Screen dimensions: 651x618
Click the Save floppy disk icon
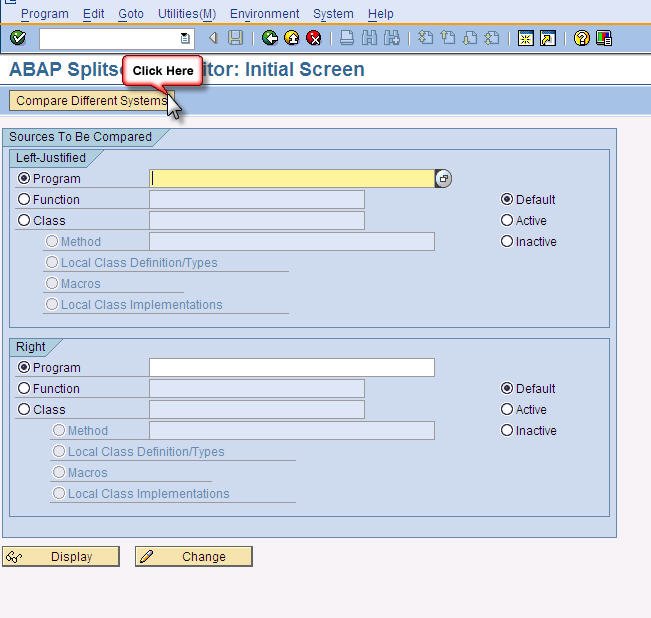coord(235,38)
